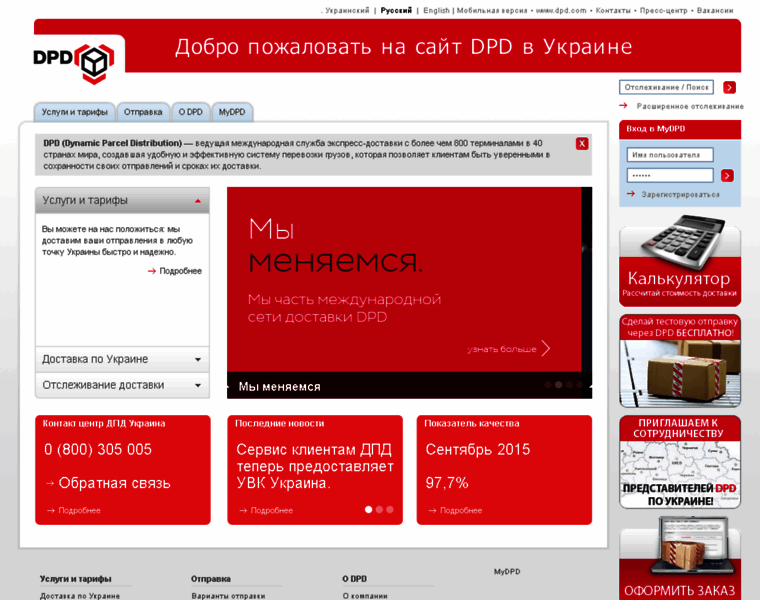
Task: Click the test shipment parcel banner
Action: 679,360
